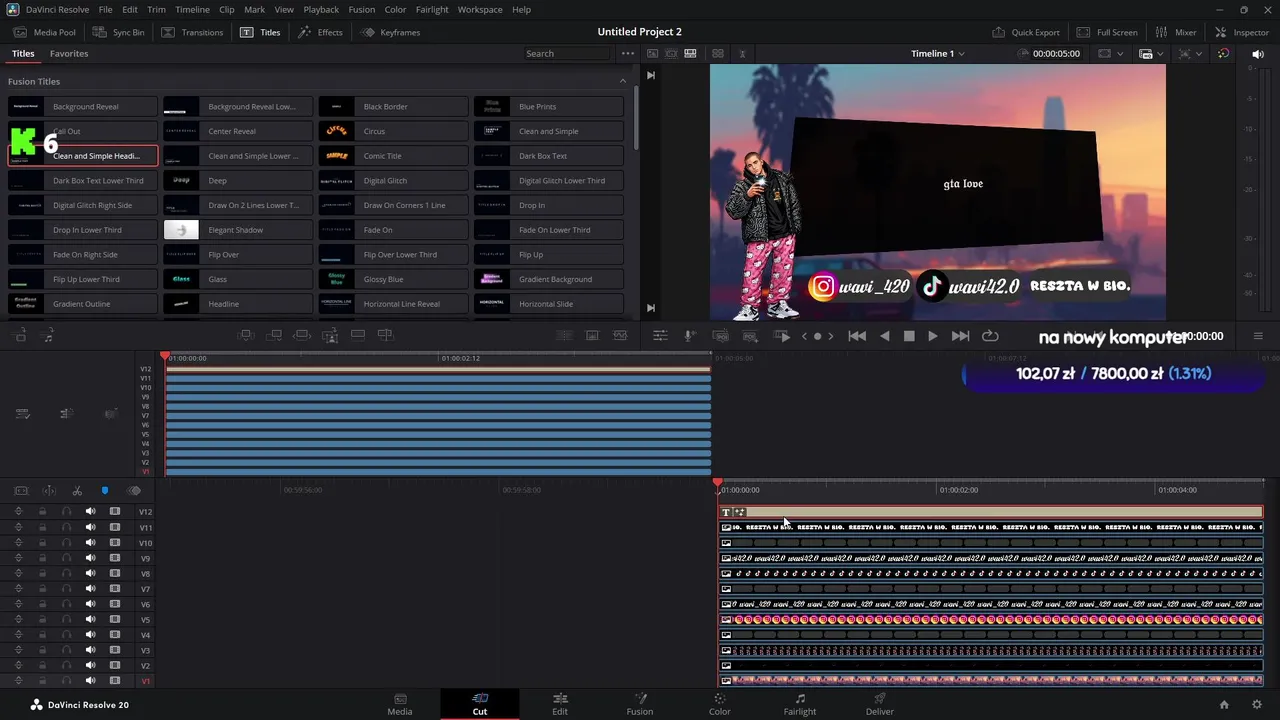The height and width of the screenshot is (720, 1280).
Task: Click the Smart Insert edit icon
Action: click(246, 335)
